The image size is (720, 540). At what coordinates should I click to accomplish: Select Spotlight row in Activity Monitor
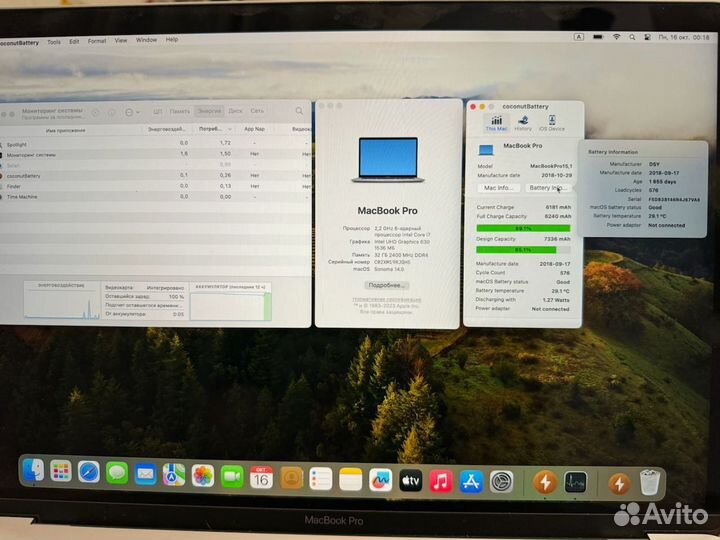click(x=156, y=144)
